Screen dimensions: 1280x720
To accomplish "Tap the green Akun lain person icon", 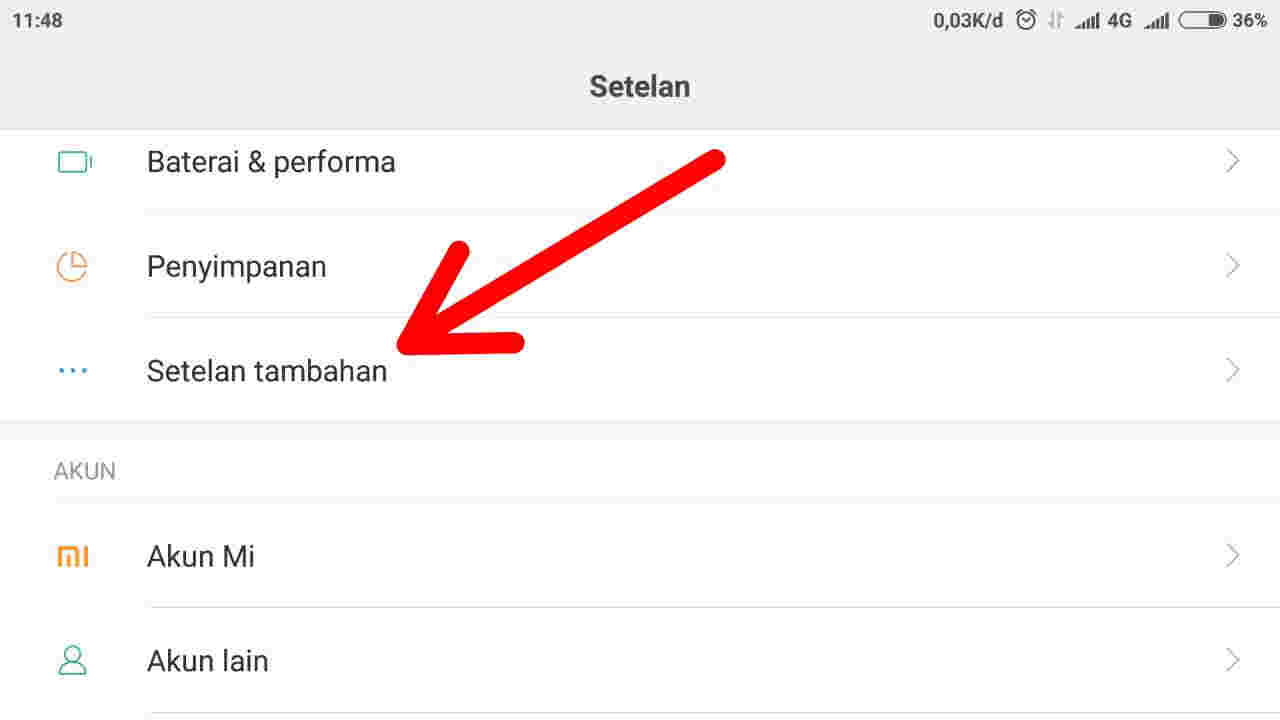I will pos(73,661).
